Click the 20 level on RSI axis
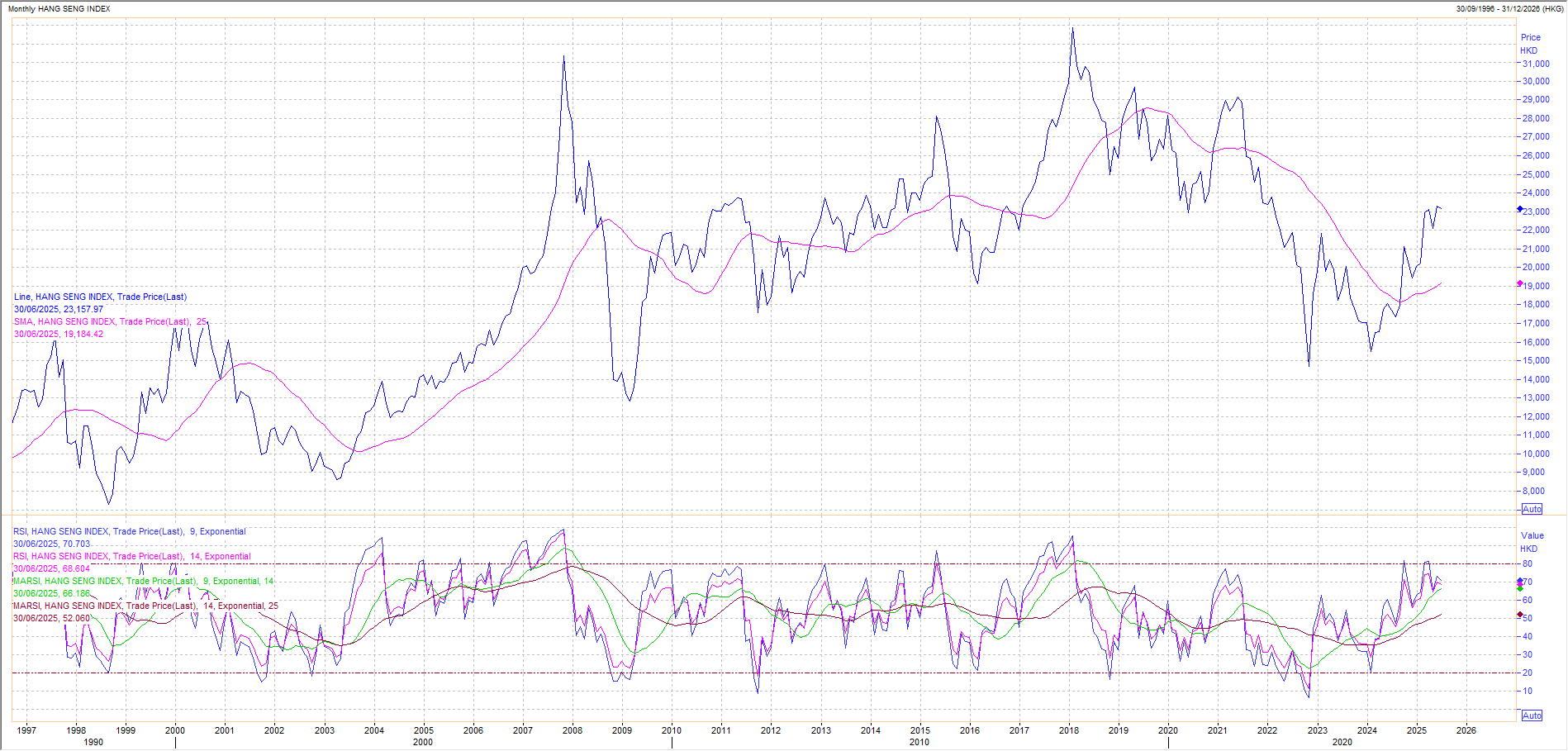This screenshot has width=1568, height=751. pos(1528,673)
